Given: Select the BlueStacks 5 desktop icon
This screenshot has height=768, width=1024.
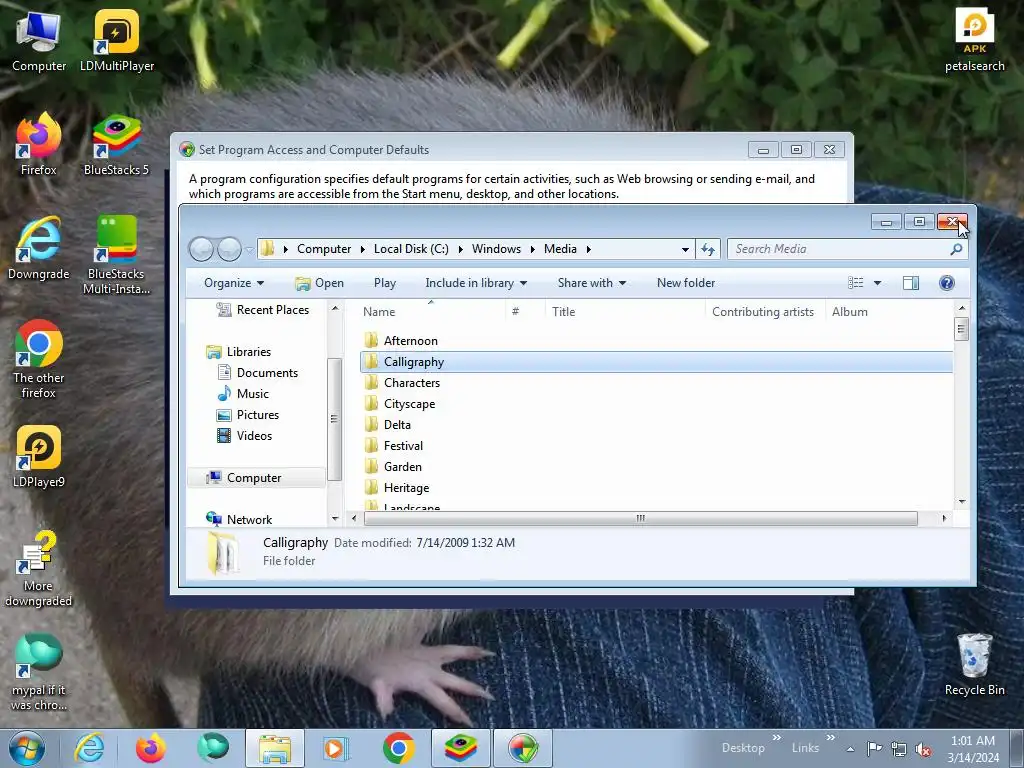Looking at the screenshot, I should pyautogui.click(x=116, y=144).
